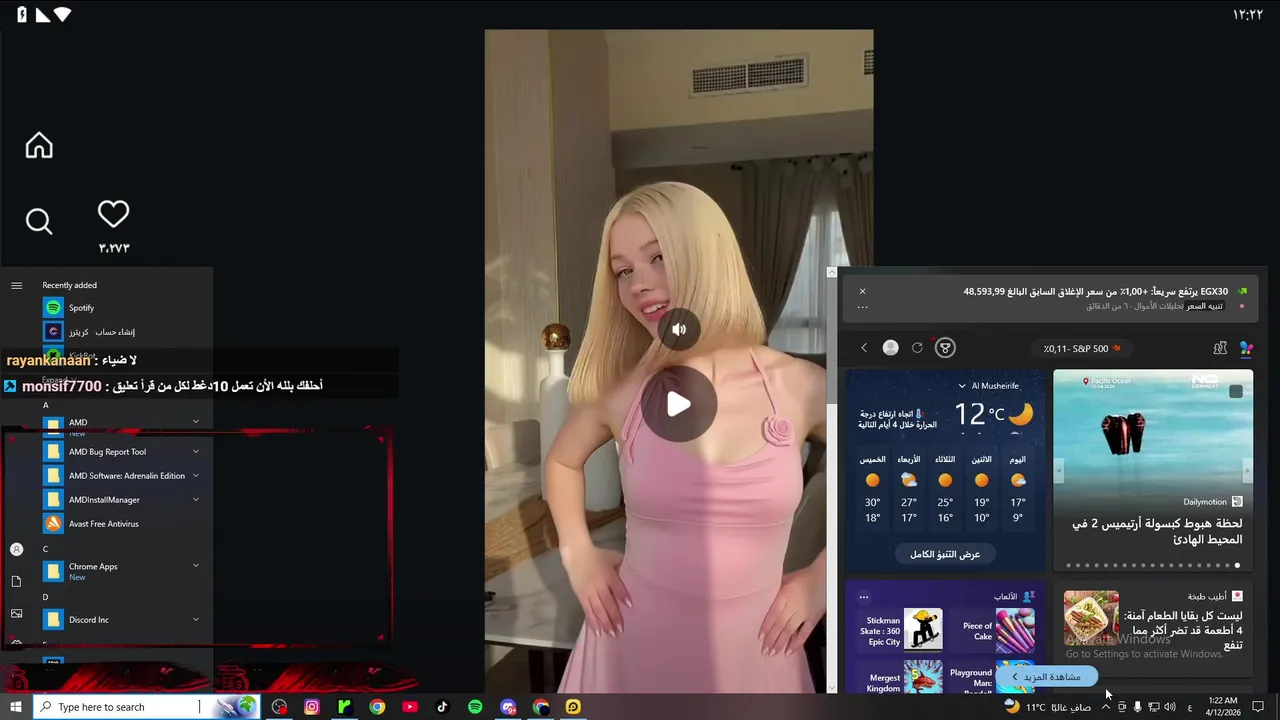
Task: Open the Kick icon in the taskbar
Action: 344,707
